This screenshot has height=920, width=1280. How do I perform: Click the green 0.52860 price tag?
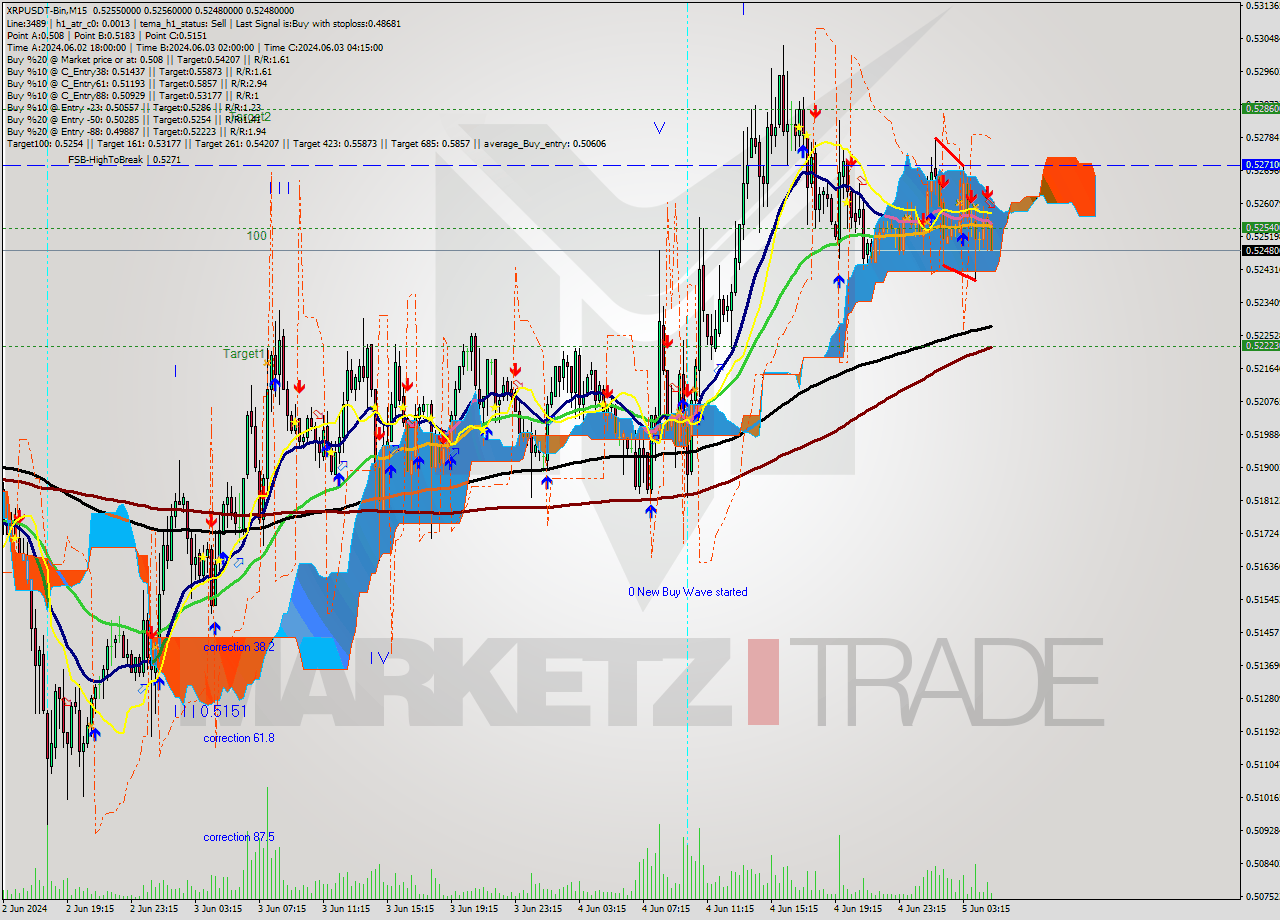(x=1260, y=108)
